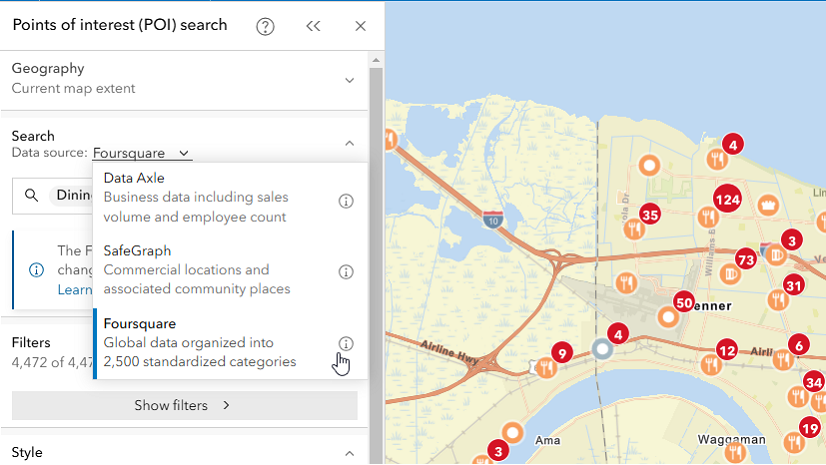Open info for Foursquare source
The height and width of the screenshot is (465, 826).
[x=346, y=343]
